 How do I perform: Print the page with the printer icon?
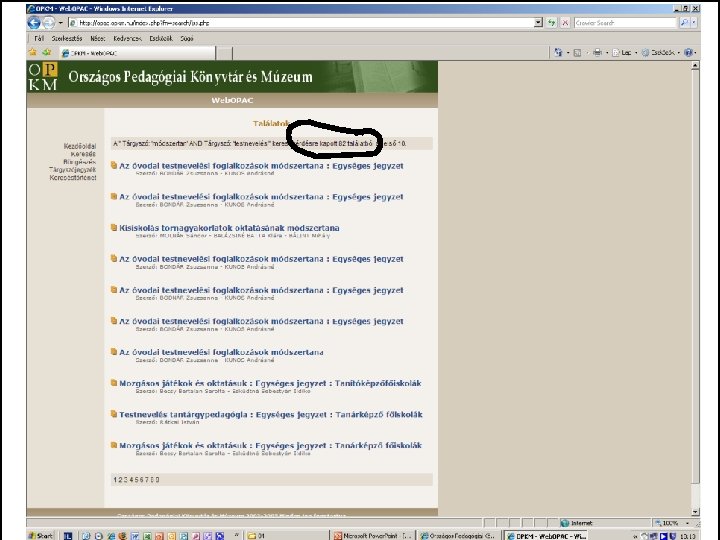[597, 53]
